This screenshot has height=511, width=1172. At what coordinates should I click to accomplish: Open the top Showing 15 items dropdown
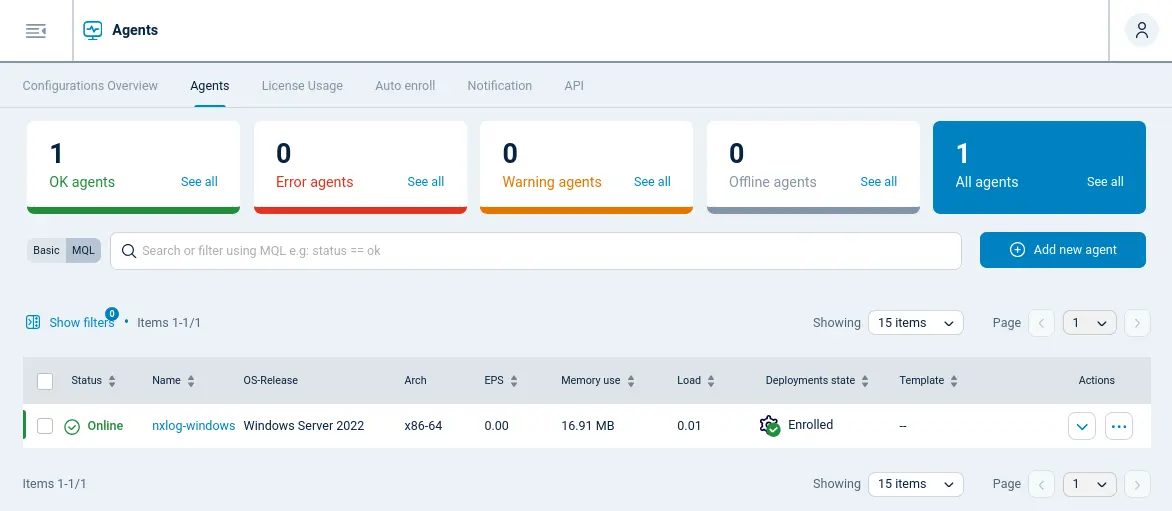915,323
